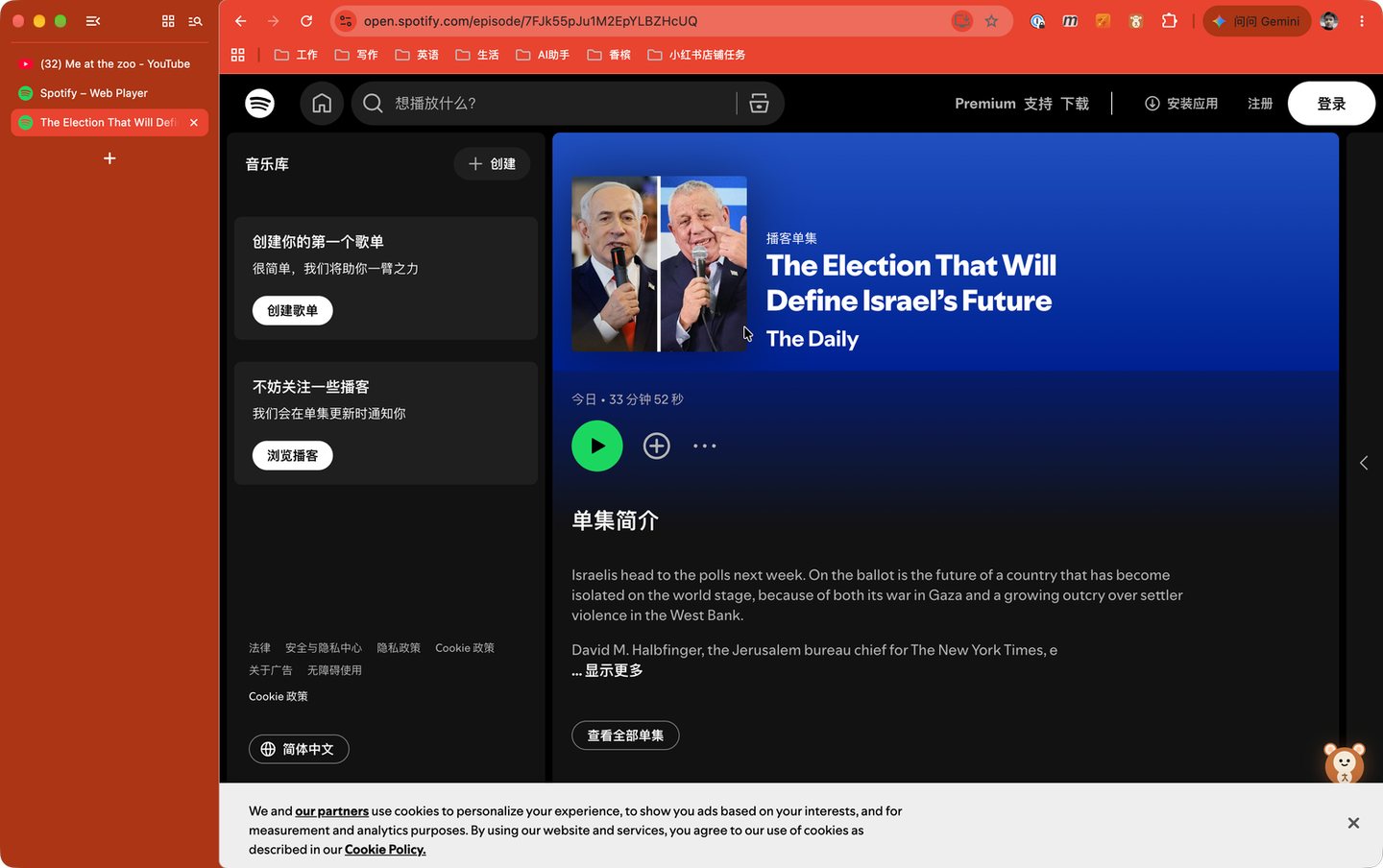Viewport: 1383px width, 868px height.
Task: Play the episode with the green button
Action: tap(597, 446)
